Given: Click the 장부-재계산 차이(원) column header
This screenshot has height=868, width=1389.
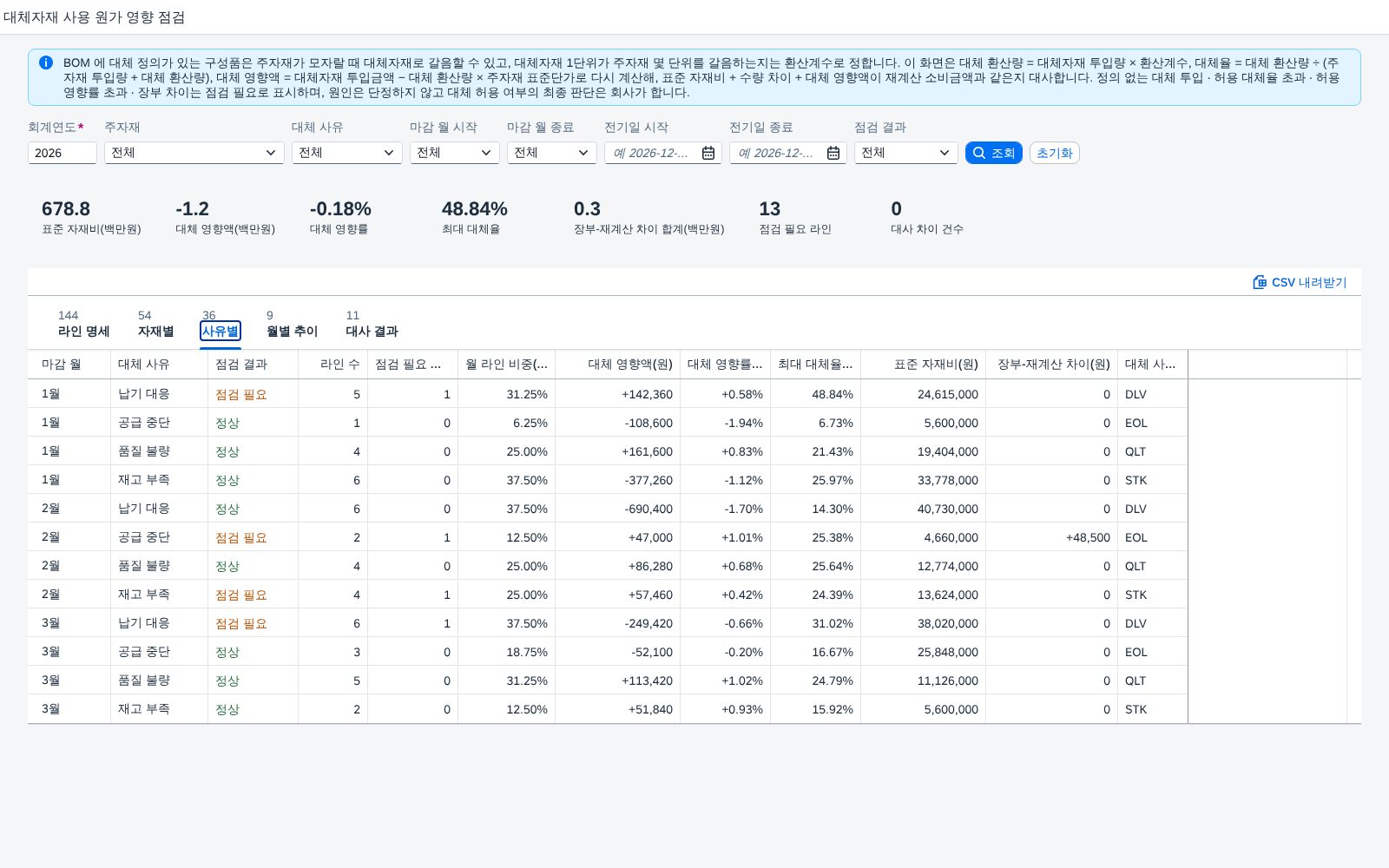Looking at the screenshot, I should tap(1052, 365).
